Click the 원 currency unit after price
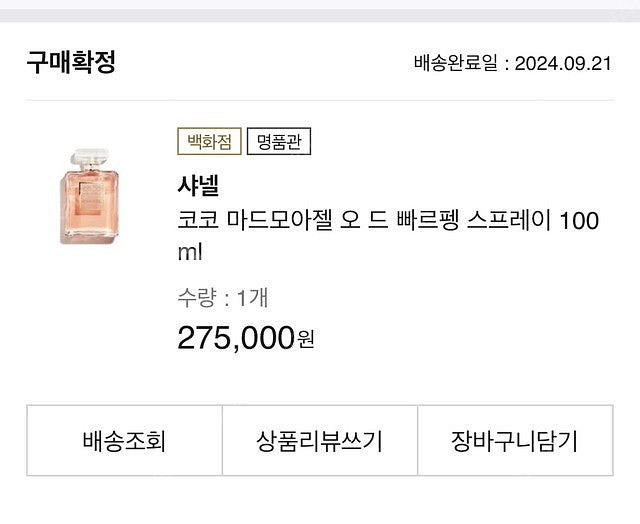This screenshot has width=640, height=524. coord(306,339)
